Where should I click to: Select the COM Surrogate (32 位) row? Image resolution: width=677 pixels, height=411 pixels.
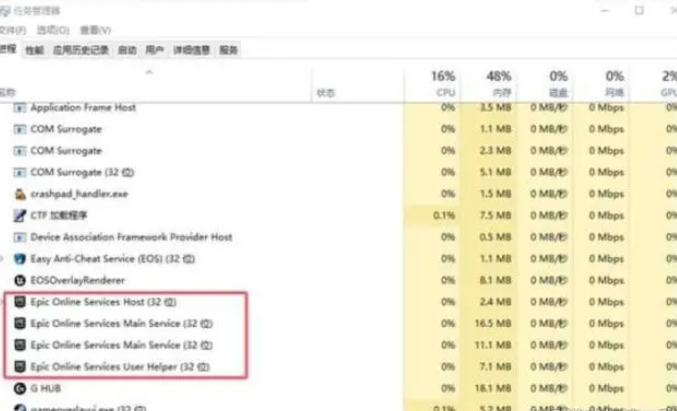point(337,172)
